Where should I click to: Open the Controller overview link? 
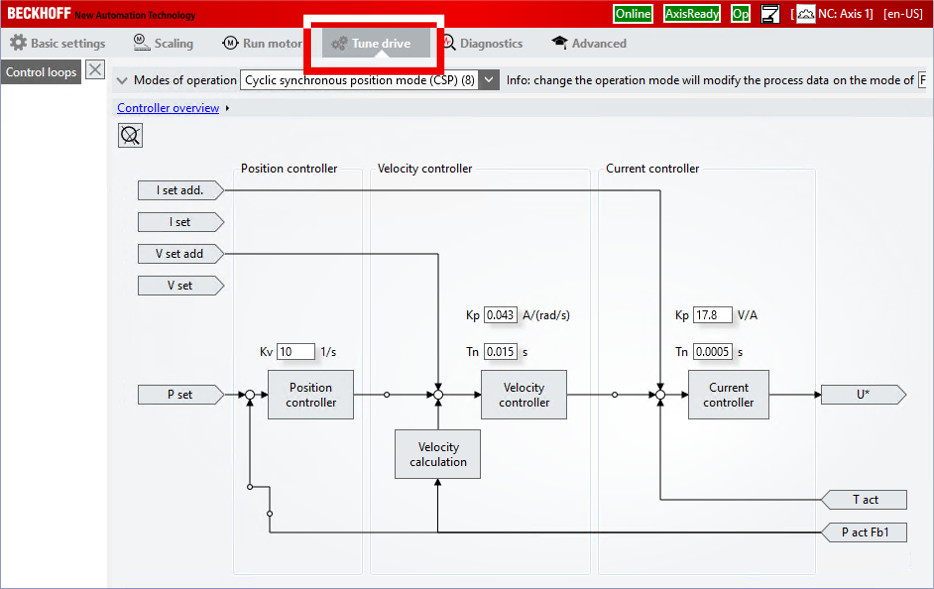coord(168,108)
